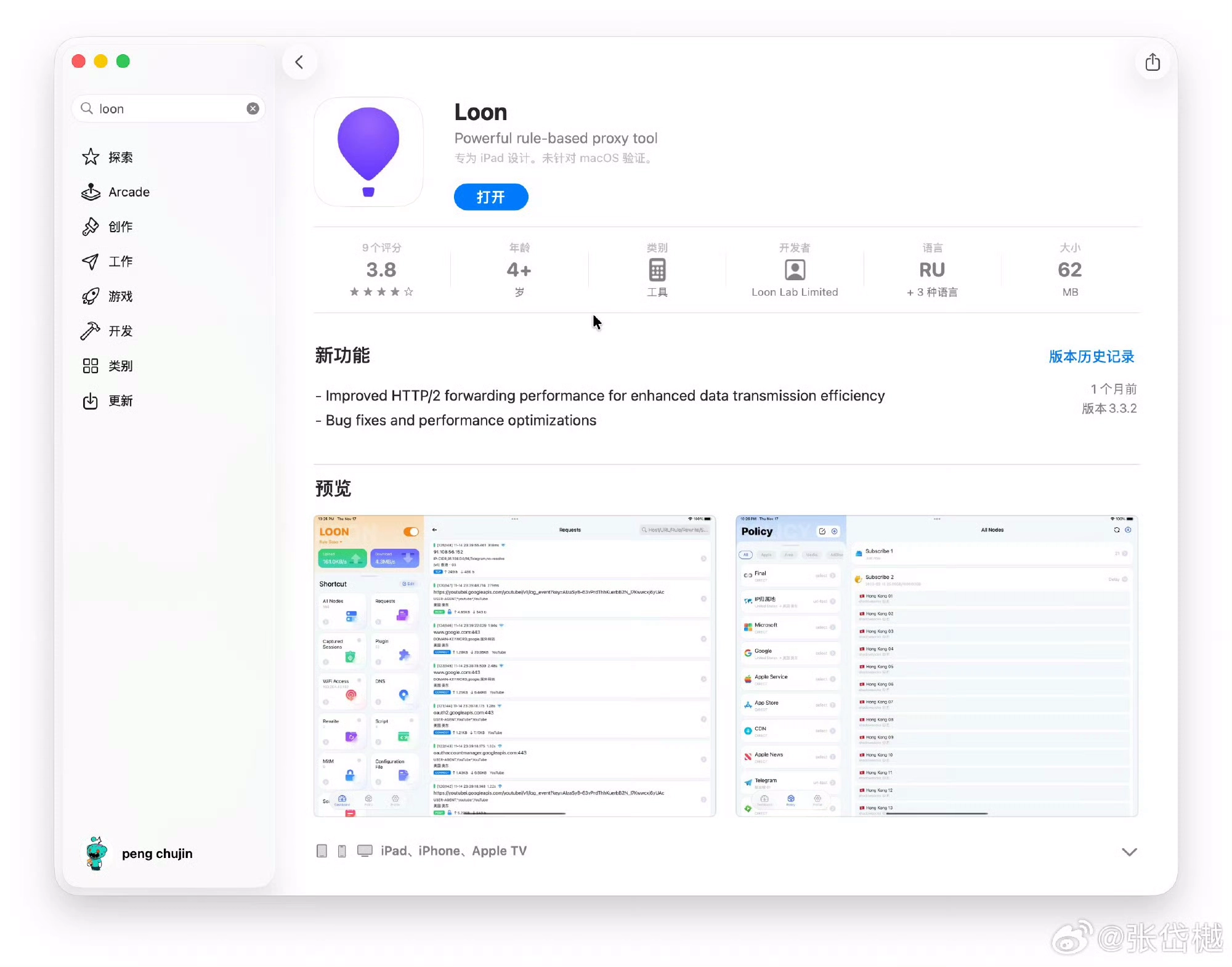
Task: Focus the search field containing loon
Action: click(168, 108)
